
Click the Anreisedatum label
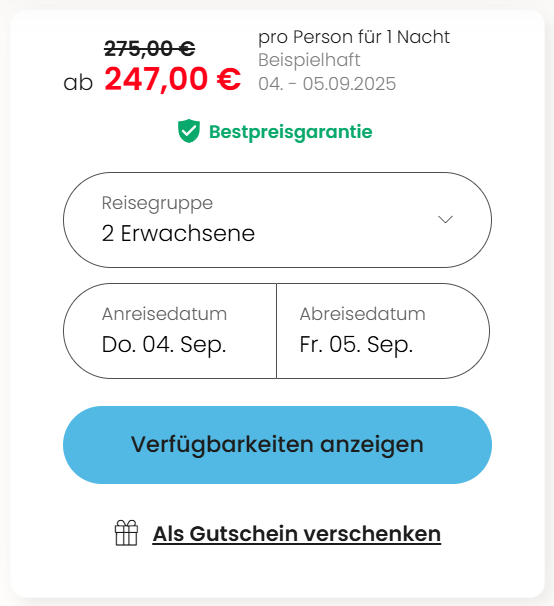point(164,314)
